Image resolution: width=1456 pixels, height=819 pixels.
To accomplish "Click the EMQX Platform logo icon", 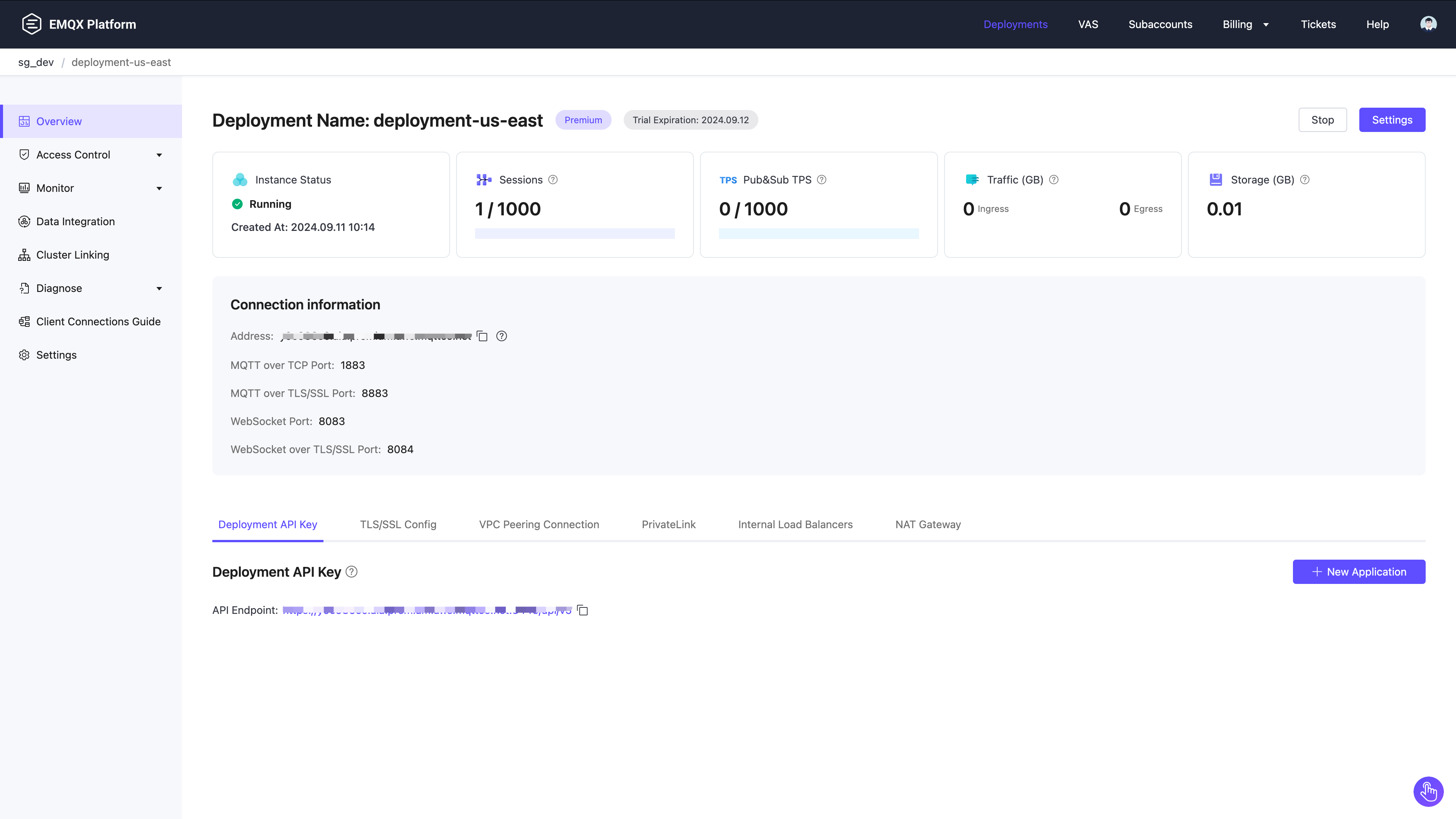I will point(31,24).
